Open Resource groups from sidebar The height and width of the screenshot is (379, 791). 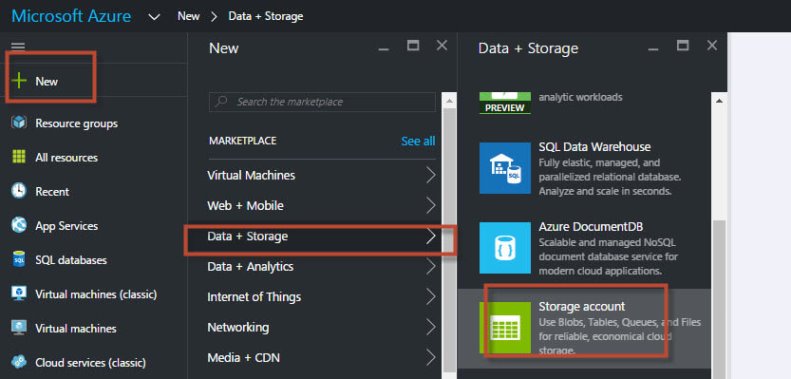click(76, 123)
